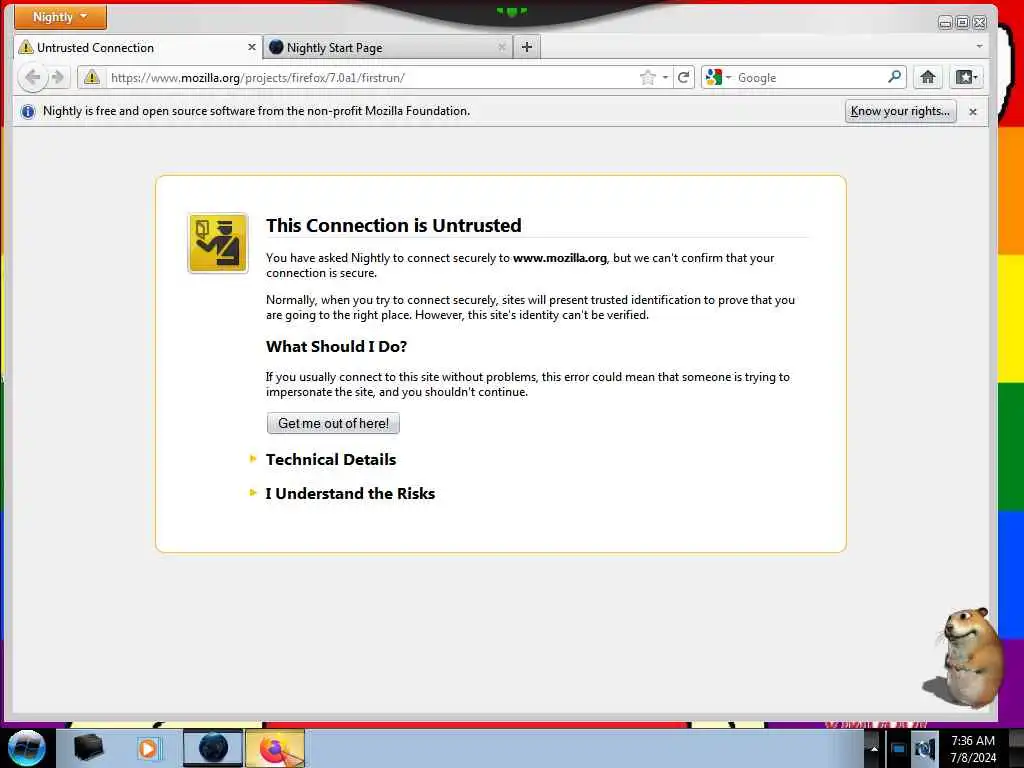Open the Windows Start menu
This screenshot has width=1024, height=768.
point(27,748)
